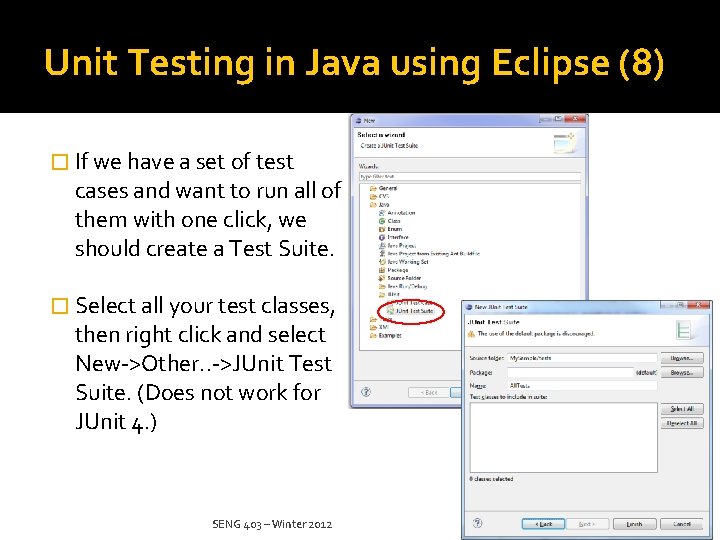
Task: Click Java Project from Existing Ant Buildfile icon
Action: (382, 253)
